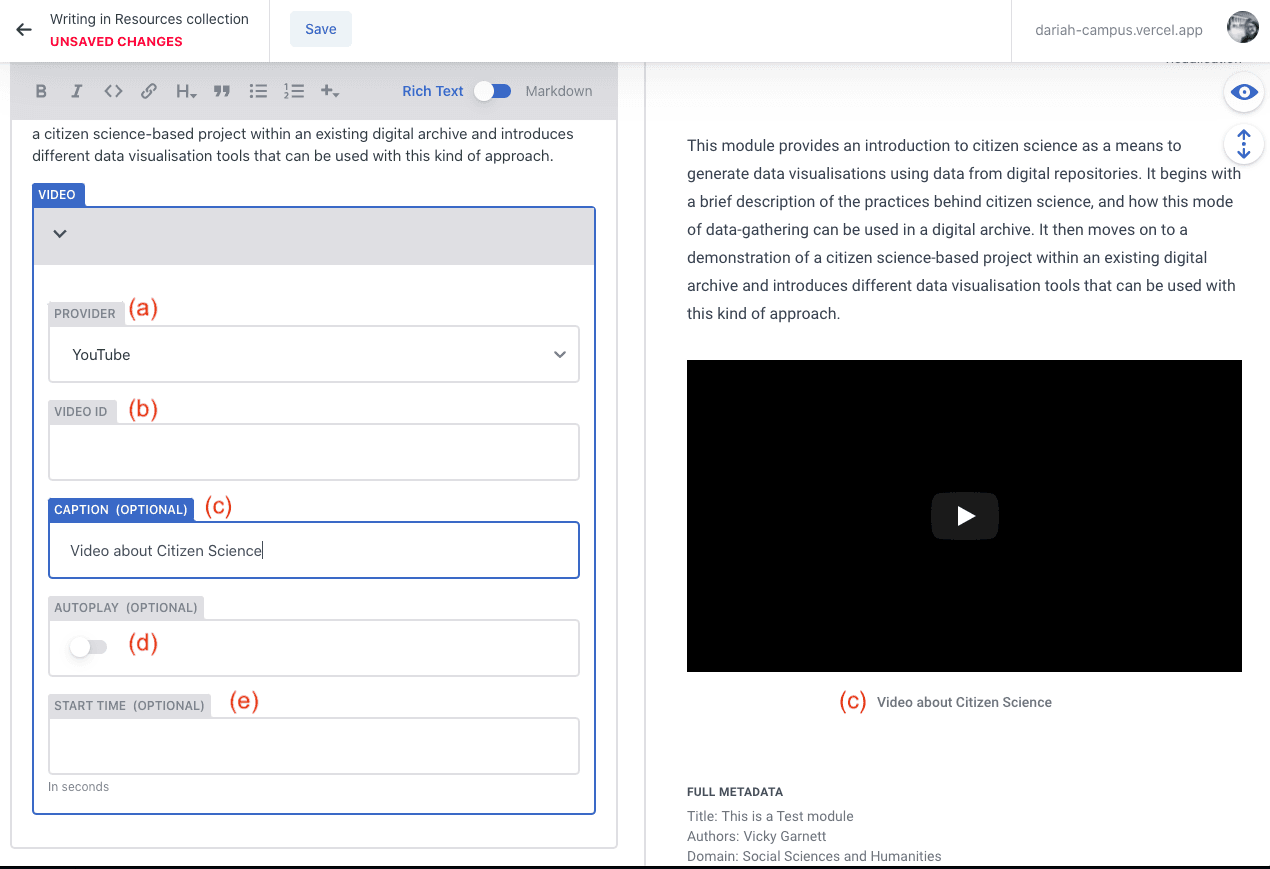Click the sync scroll arrows icon
This screenshot has width=1270, height=869.
1244,144
